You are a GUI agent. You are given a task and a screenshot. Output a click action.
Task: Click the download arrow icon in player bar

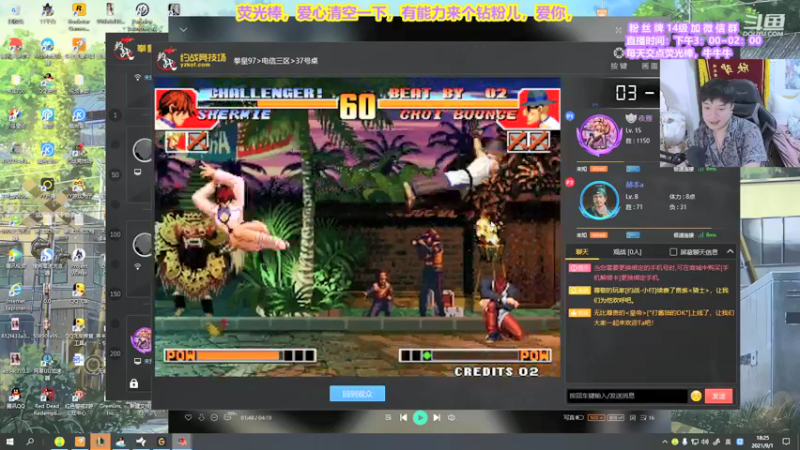[x=201, y=417]
